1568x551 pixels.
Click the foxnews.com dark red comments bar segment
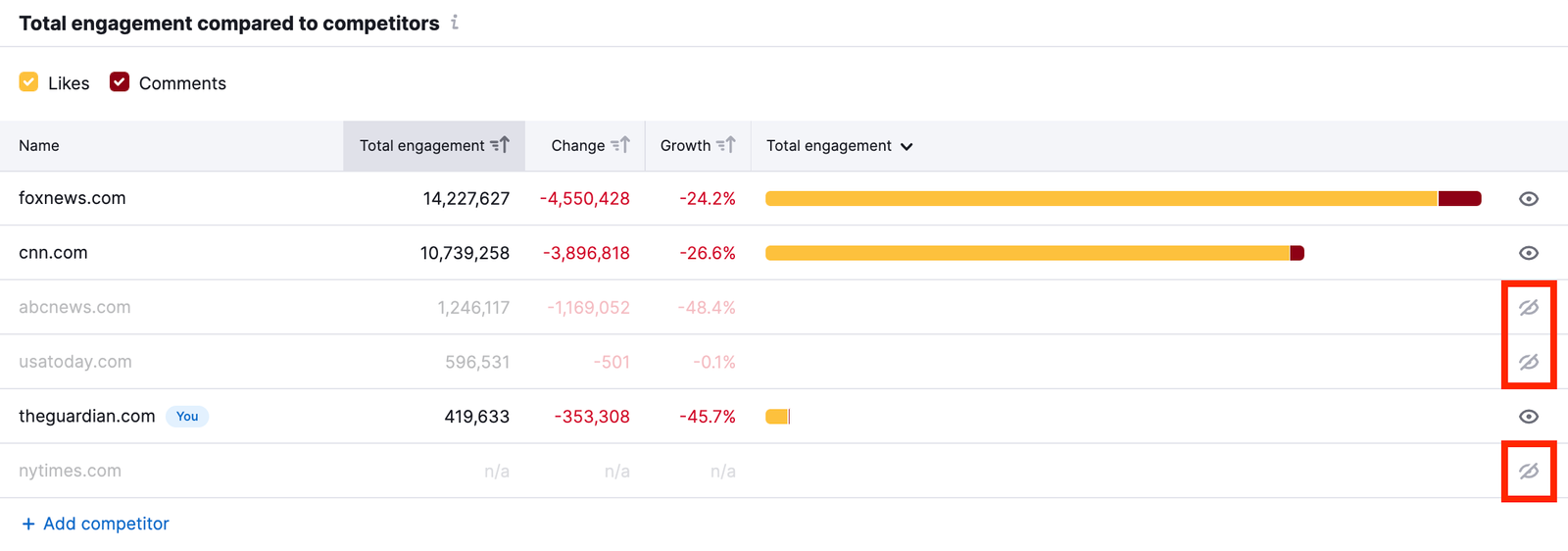pos(1459,199)
